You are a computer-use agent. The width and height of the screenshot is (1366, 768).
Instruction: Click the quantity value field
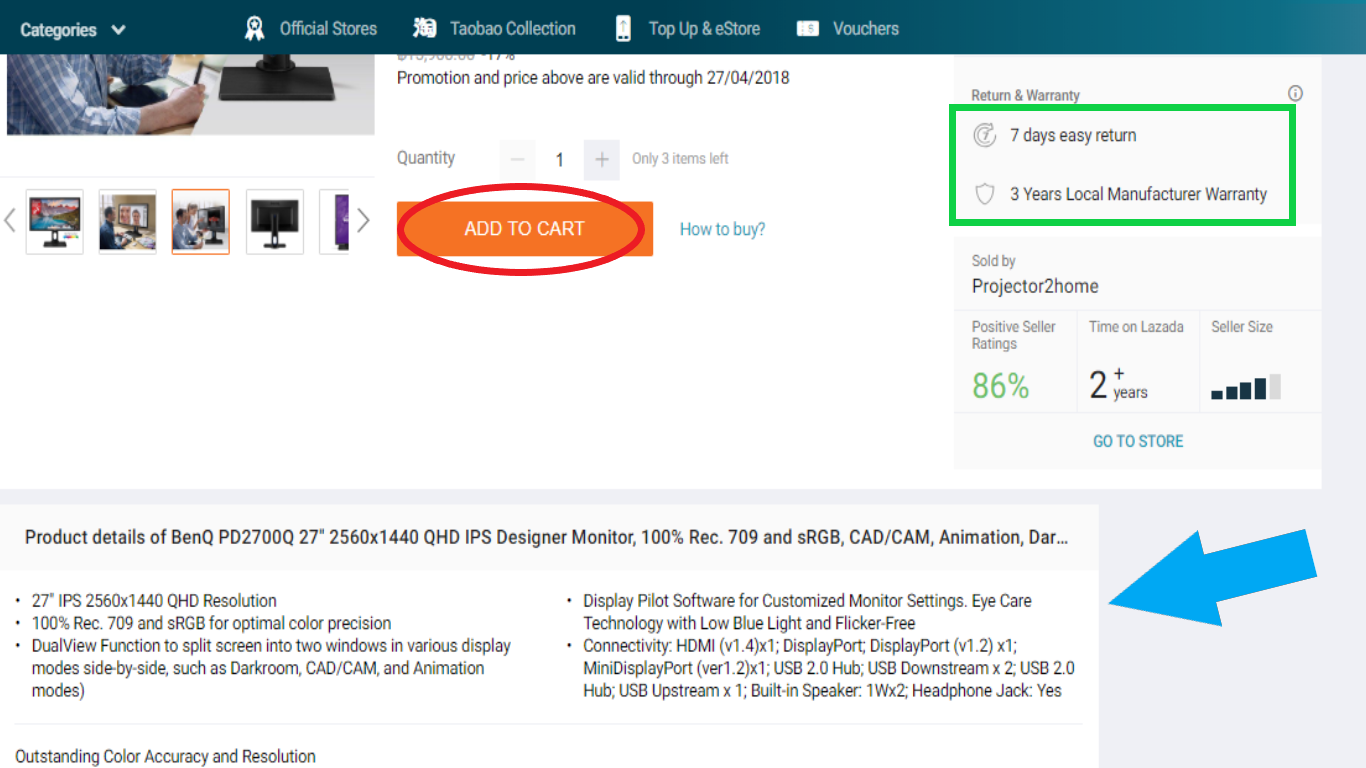[560, 159]
